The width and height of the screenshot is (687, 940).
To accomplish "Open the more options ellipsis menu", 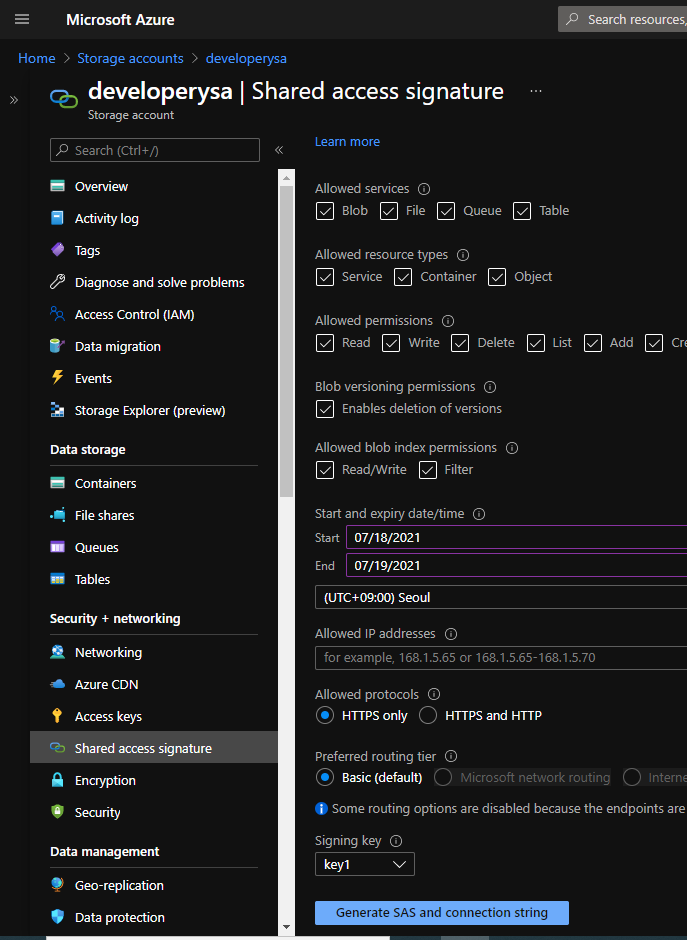I will [536, 90].
